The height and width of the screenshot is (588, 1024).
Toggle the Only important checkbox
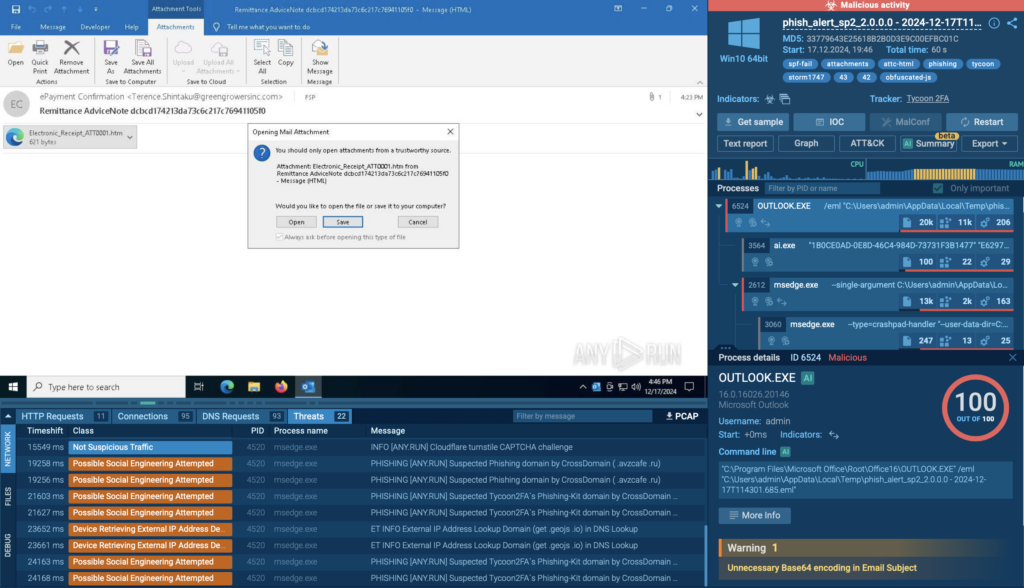pos(937,188)
